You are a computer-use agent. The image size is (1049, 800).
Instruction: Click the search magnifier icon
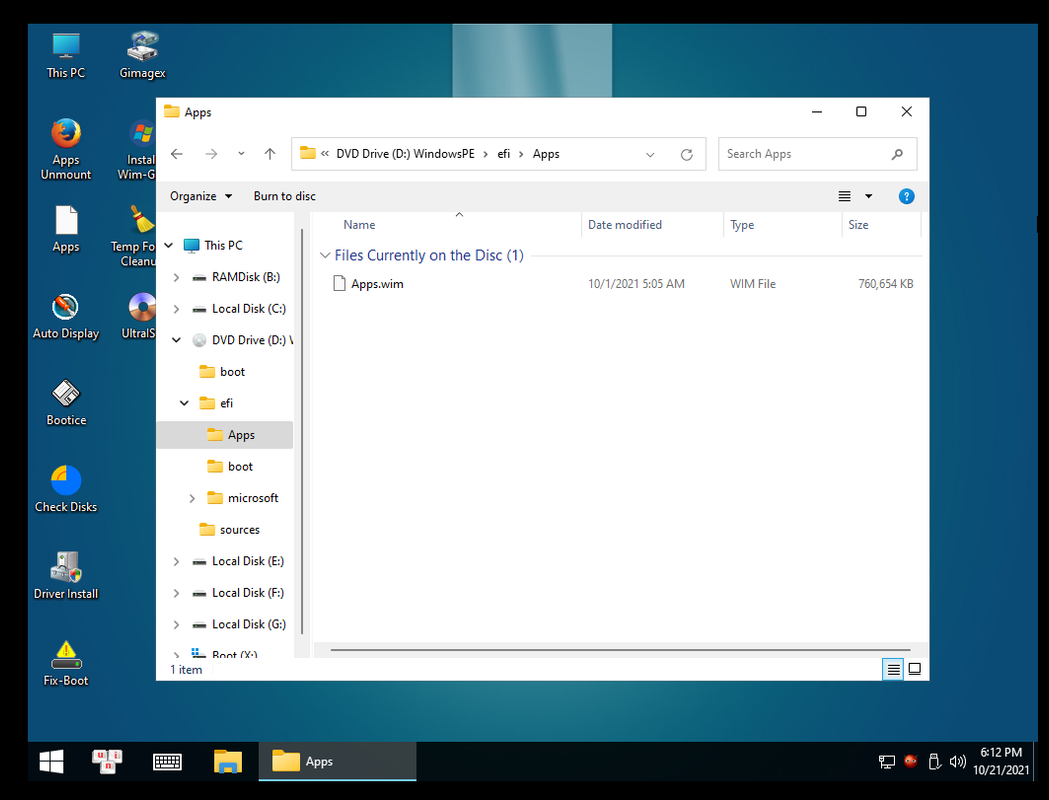coord(897,154)
